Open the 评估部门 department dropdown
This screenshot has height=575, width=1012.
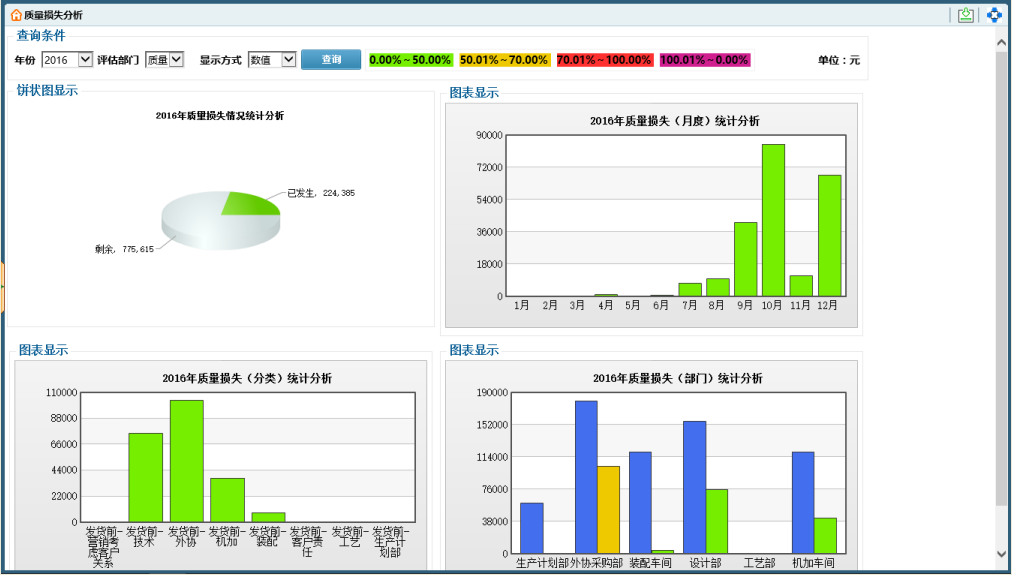pyautogui.click(x=177, y=60)
